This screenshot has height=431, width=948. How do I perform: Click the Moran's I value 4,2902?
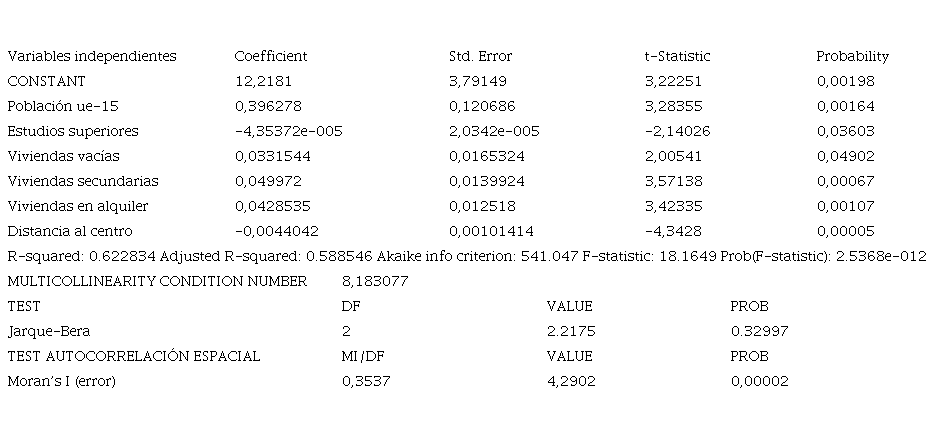pos(571,381)
